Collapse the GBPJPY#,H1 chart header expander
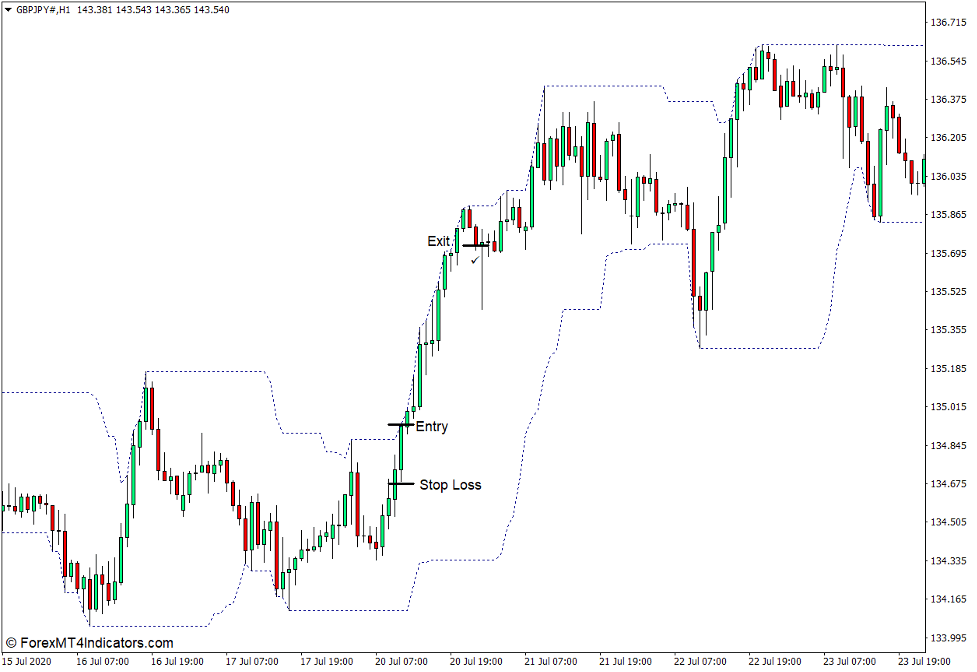The image size is (977, 672). click(8, 10)
